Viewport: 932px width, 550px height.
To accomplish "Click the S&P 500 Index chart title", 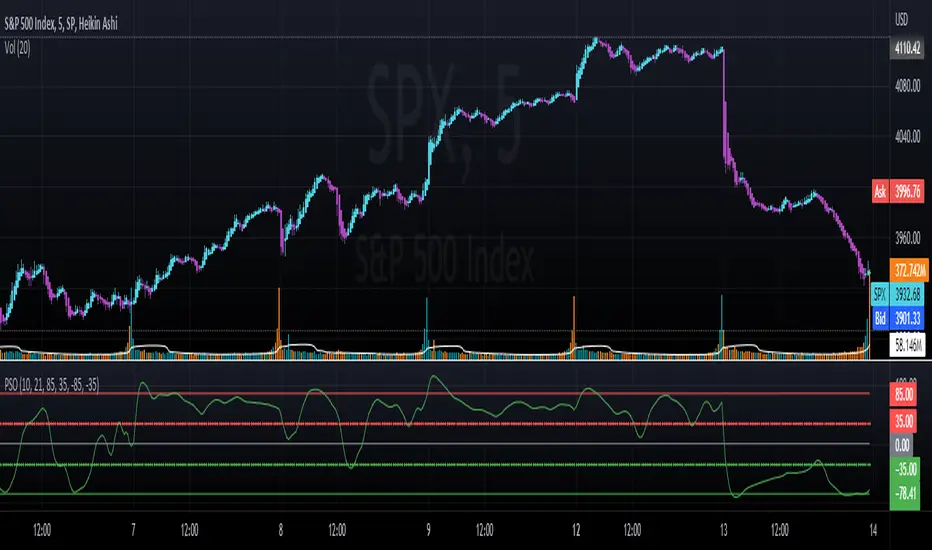I will (x=61, y=24).
